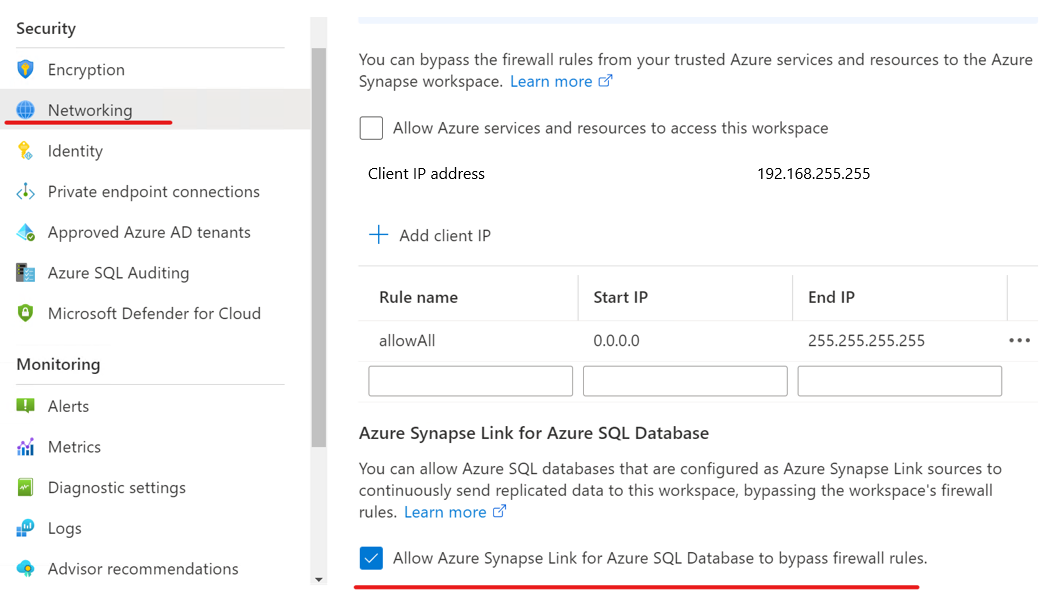Viewport: 1046px width, 608px height.
Task: Select the Identity sidebar icon
Action: coord(75,151)
